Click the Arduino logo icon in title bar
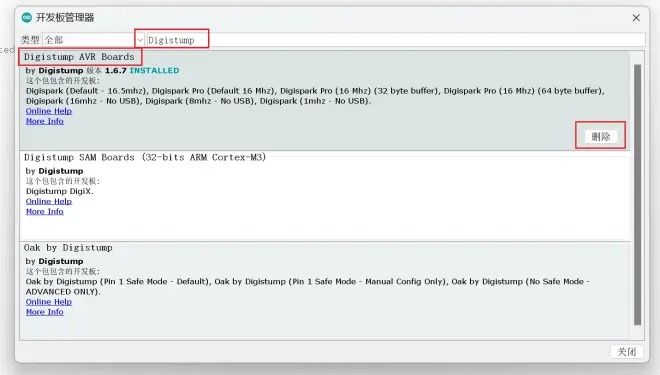Viewport: 660px width, 375px height. pos(27,17)
